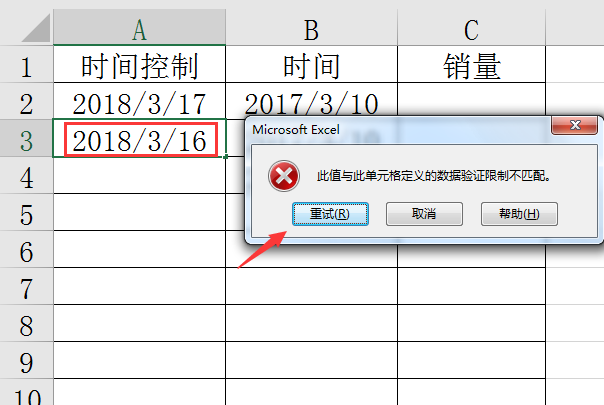The width and height of the screenshot is (604, 405).
Task: Select row 8 header
Action: click(x=26, y=323)
